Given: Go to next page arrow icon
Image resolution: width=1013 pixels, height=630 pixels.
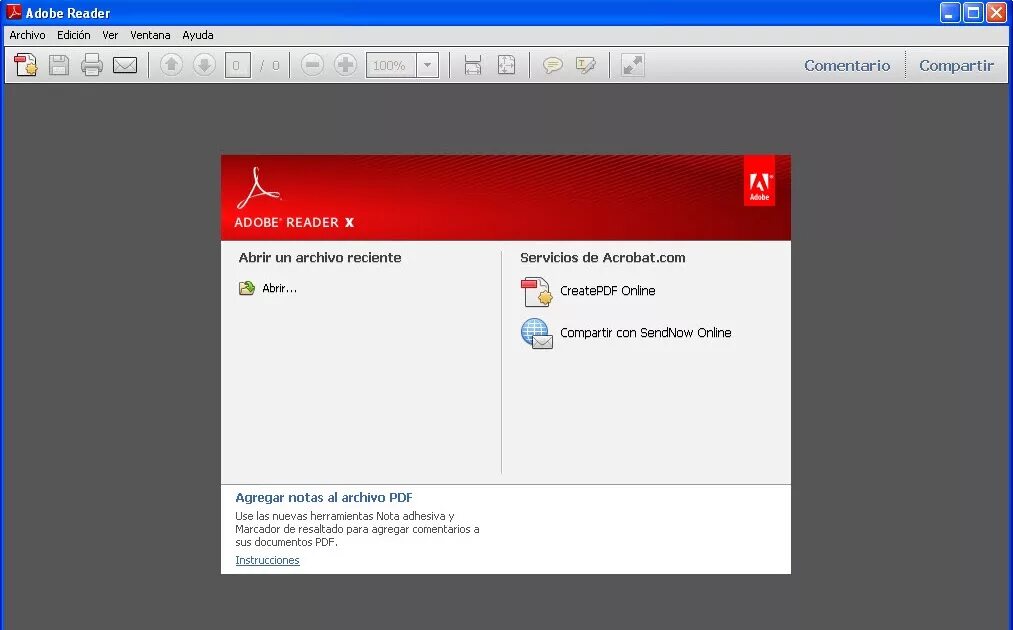Looking at the screenshot, I should click(x=204, y=65).
